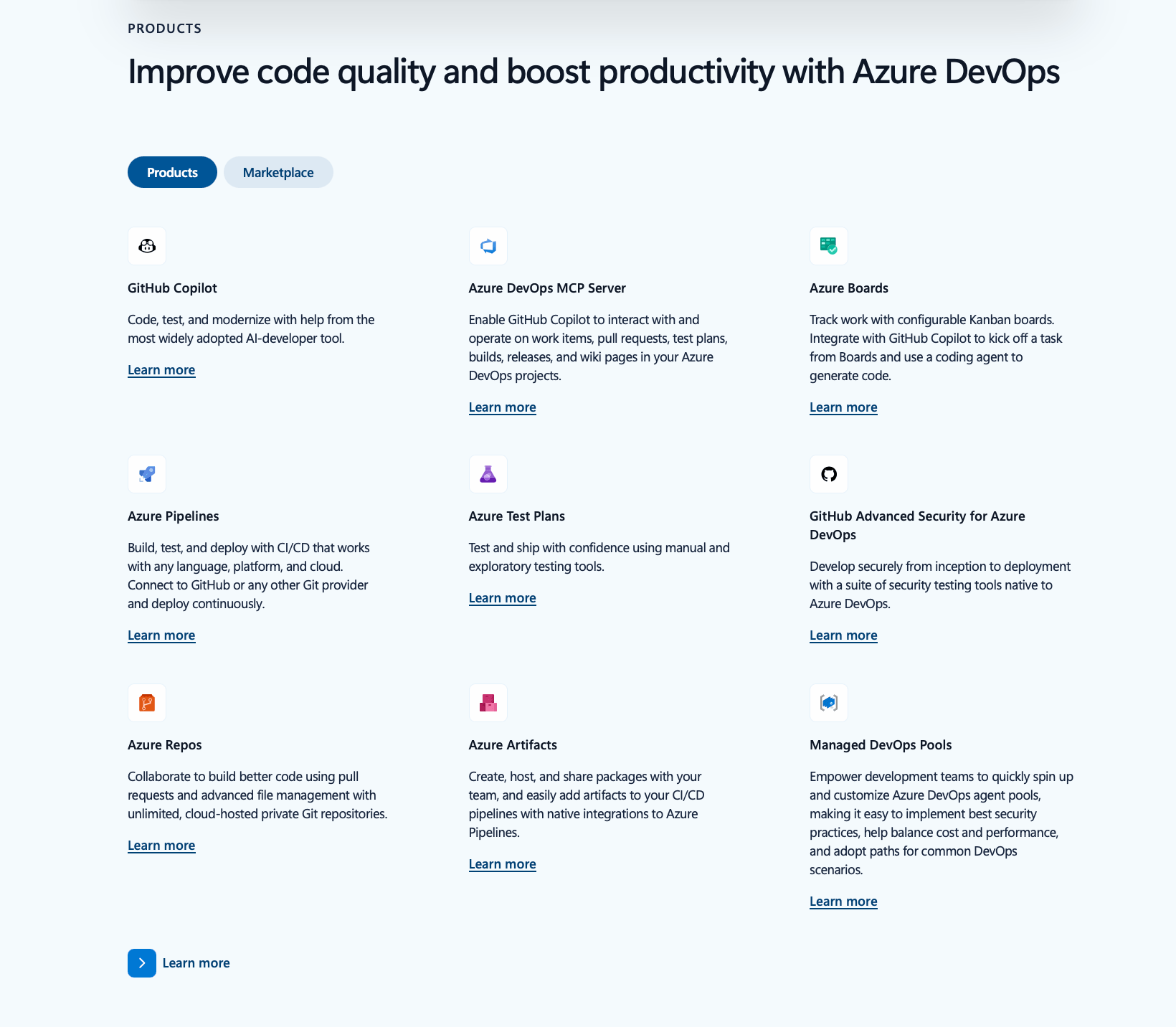Screen dimensions: 1176x1027
Task: Click the Managed DevOps Pools icon
Action: coord(829,703)
